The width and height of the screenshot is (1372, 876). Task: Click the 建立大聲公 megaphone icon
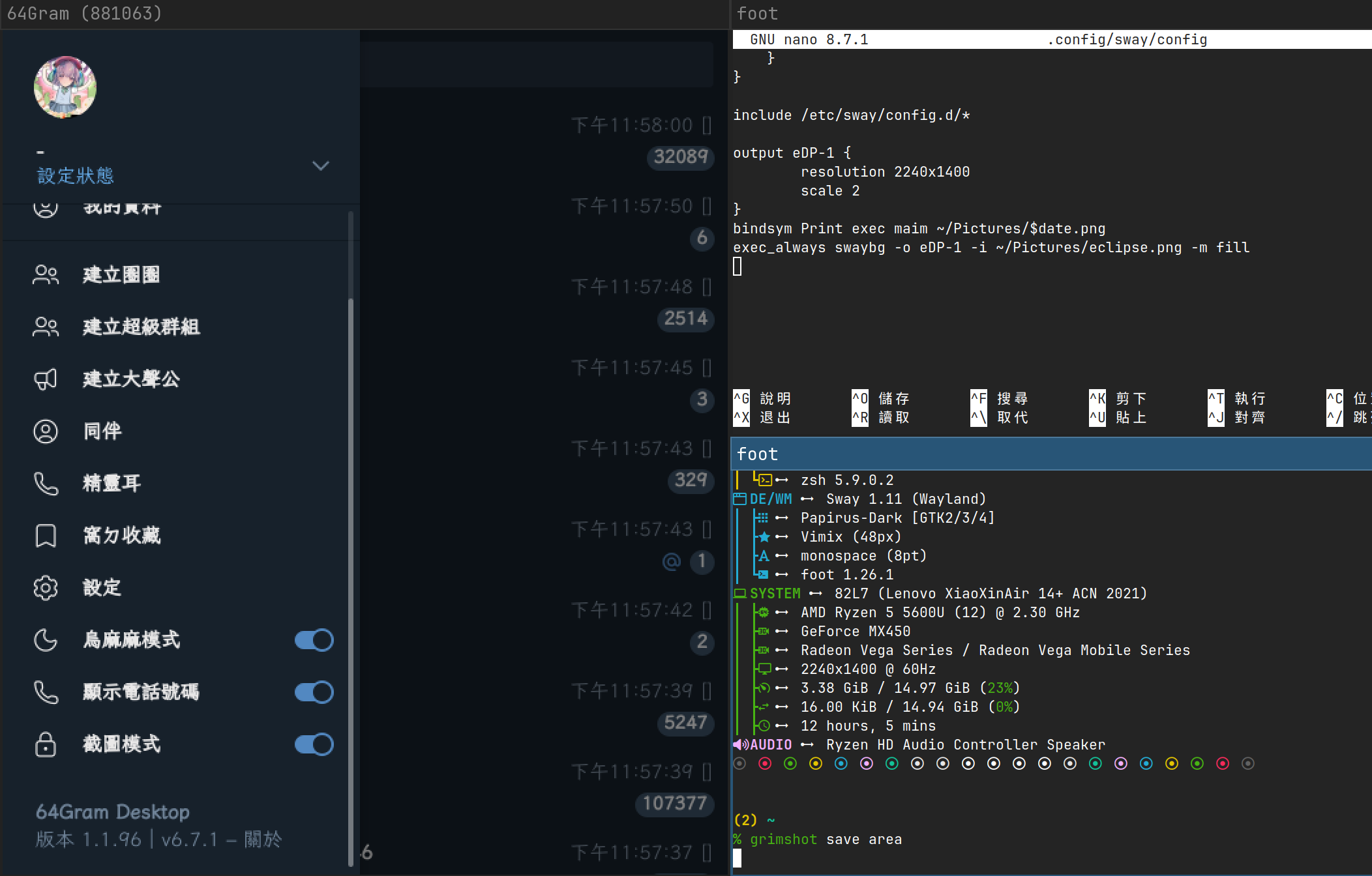(x=46, y=379)
